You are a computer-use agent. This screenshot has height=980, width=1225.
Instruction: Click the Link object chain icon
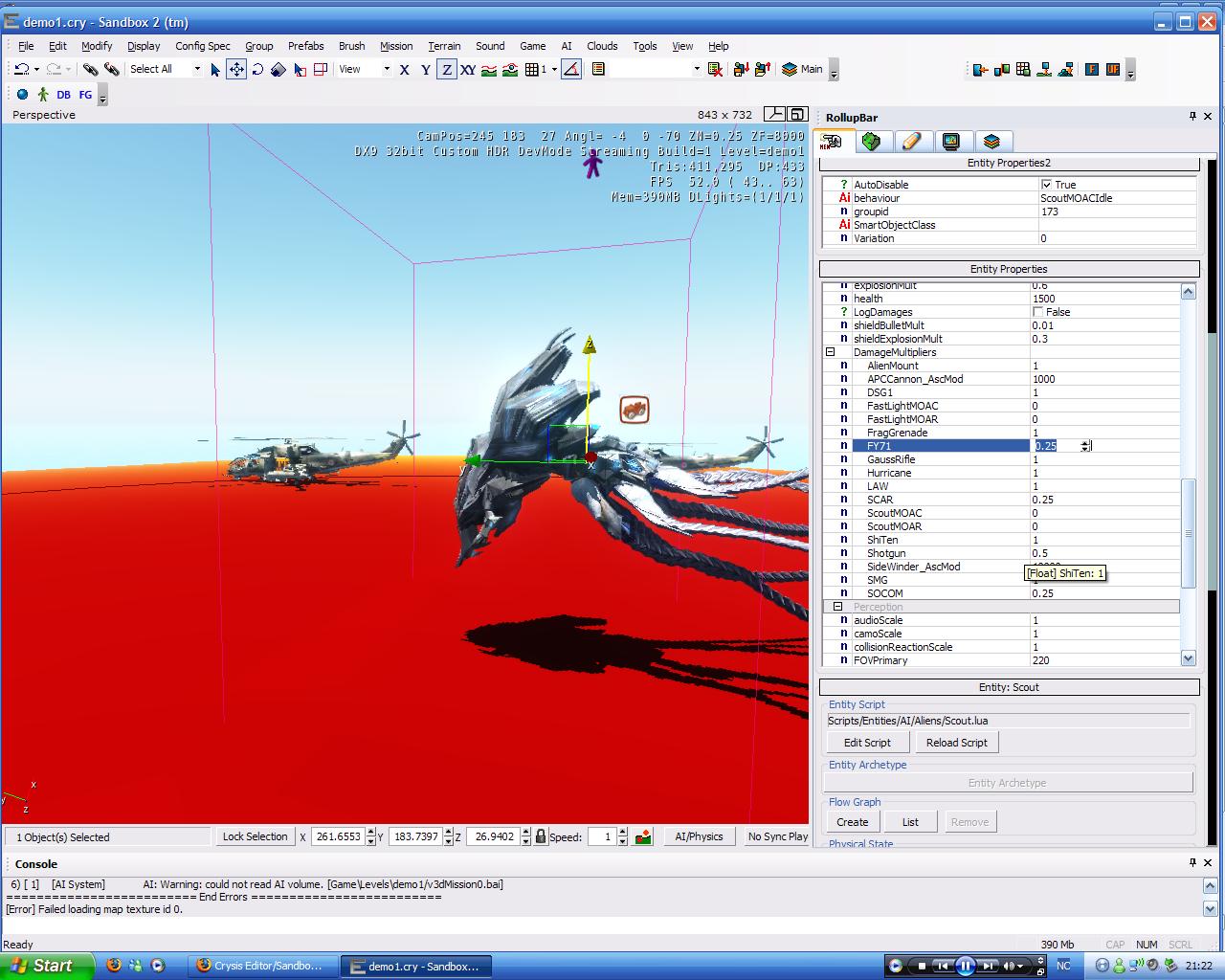[90, 69]
